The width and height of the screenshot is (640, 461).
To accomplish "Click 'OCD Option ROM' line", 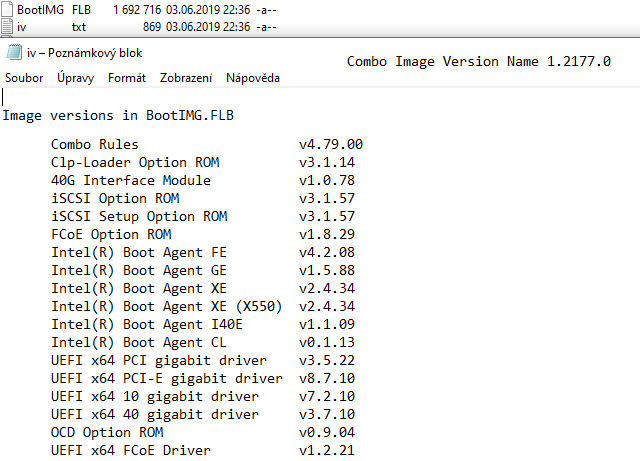I will coord(107,432).
